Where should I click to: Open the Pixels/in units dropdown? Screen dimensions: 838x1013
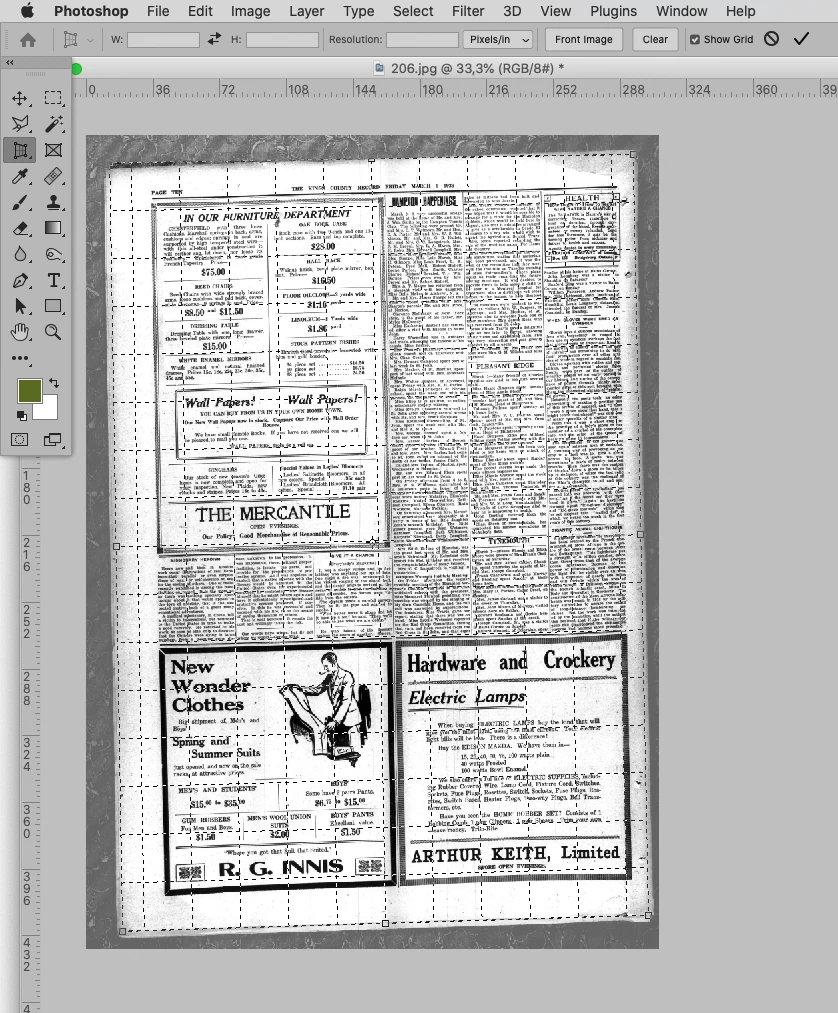(498, 40)
